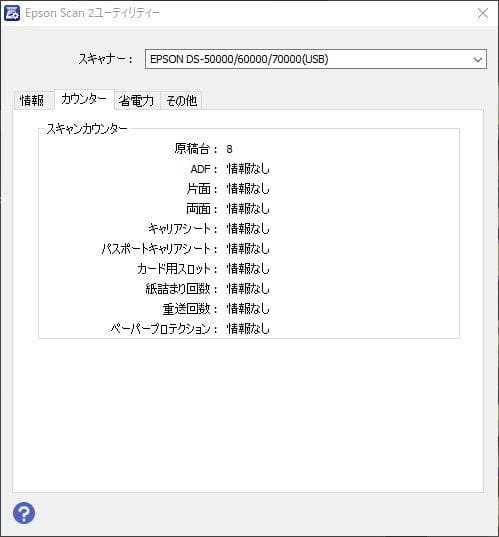Click the 片面 counter label

pyautogui.click(x=202, y=189)
